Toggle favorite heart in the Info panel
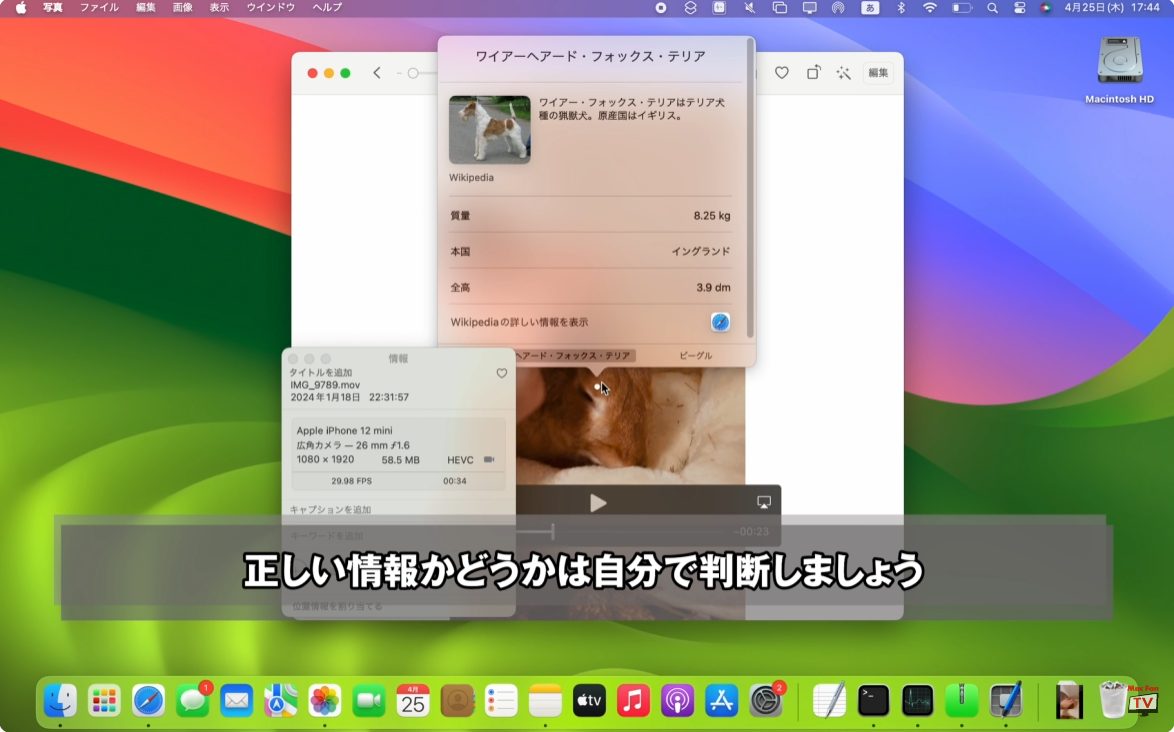Screen dimensions: 1174x732 (502, 373)
